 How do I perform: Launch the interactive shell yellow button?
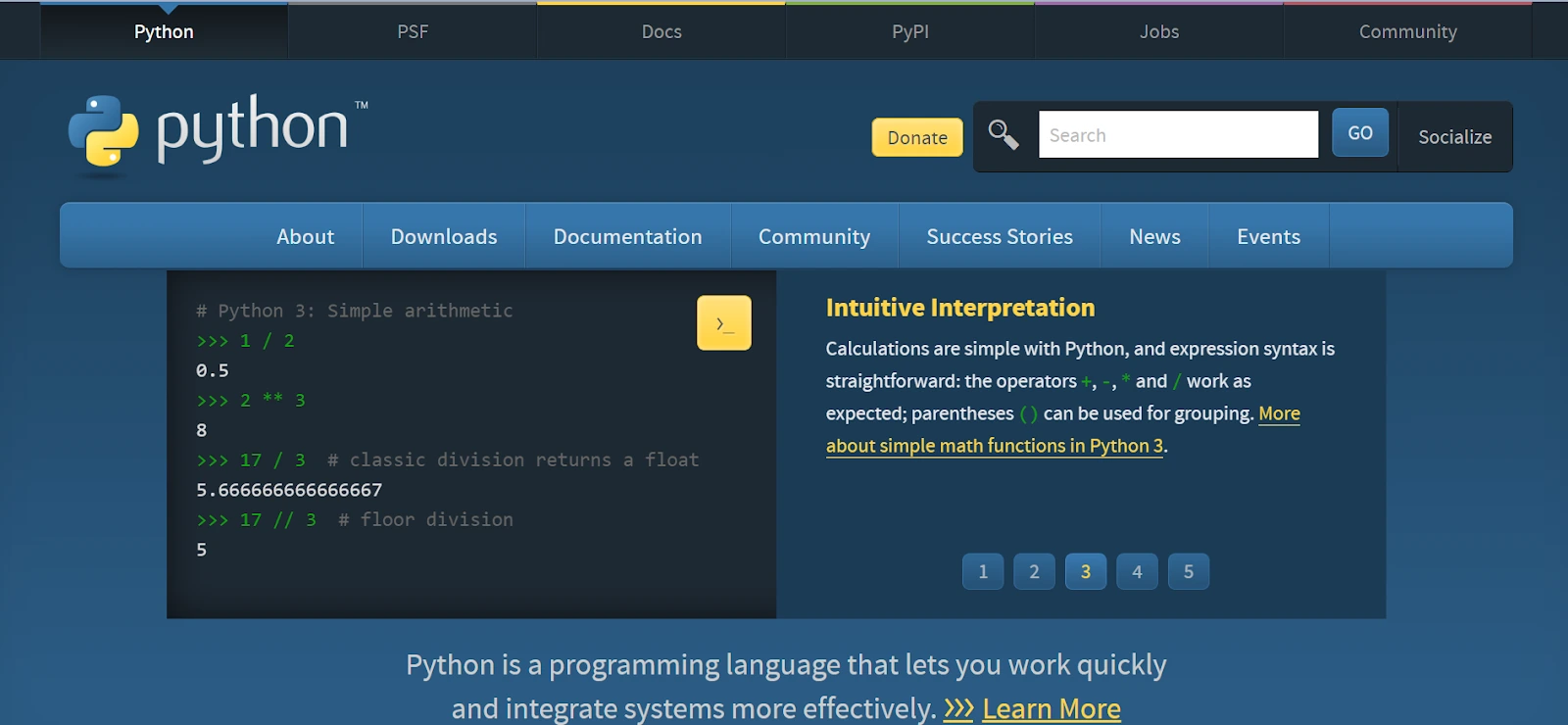[724, 322]
